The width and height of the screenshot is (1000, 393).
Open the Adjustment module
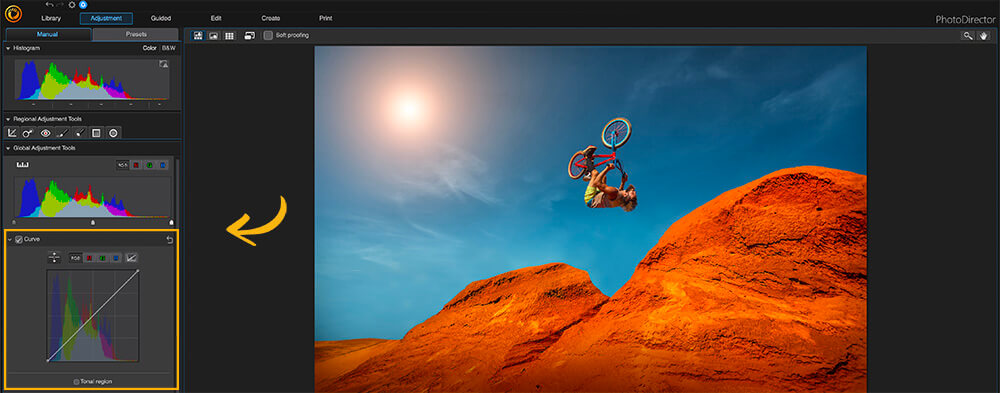[107, 19]
